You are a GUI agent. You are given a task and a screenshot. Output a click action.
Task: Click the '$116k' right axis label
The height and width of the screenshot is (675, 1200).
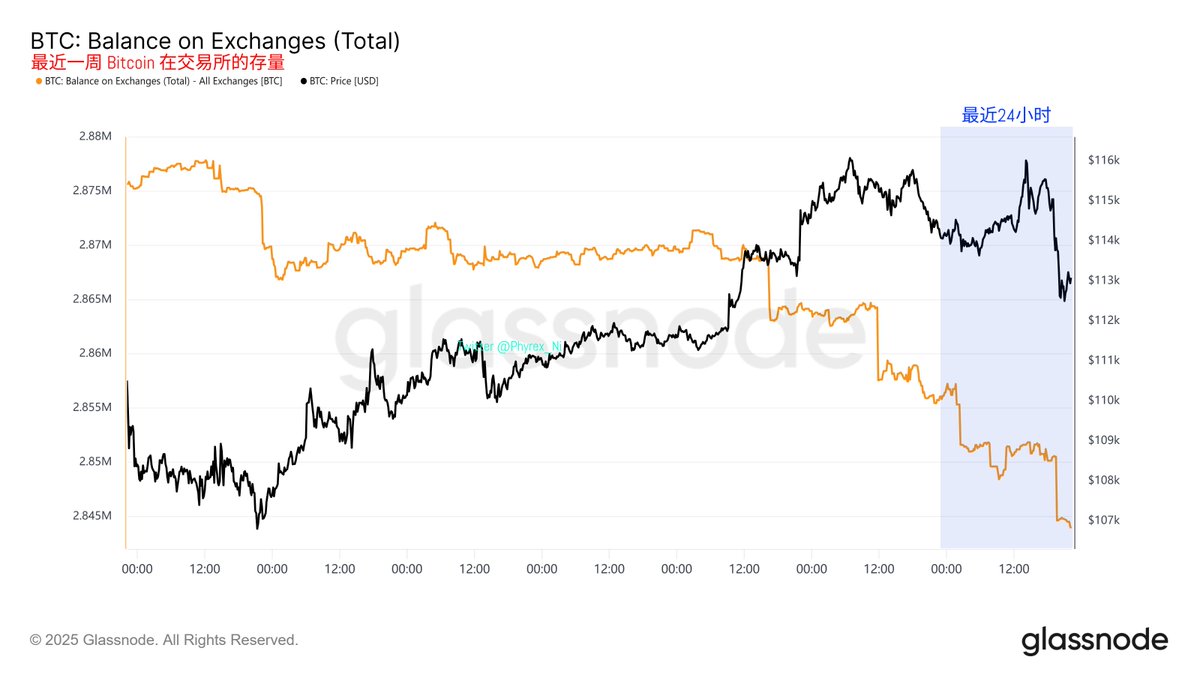coord(1102,160)
